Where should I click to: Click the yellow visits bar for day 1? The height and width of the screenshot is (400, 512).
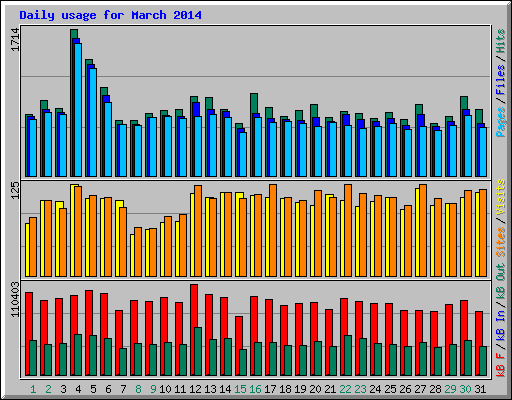click(x=27, y=250)
